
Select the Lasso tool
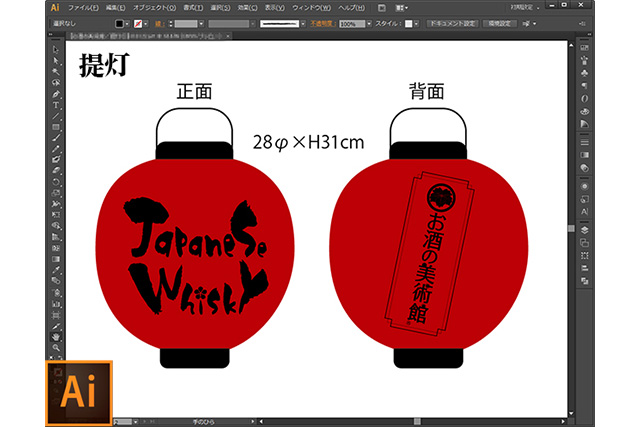click(x=56, y=82)
